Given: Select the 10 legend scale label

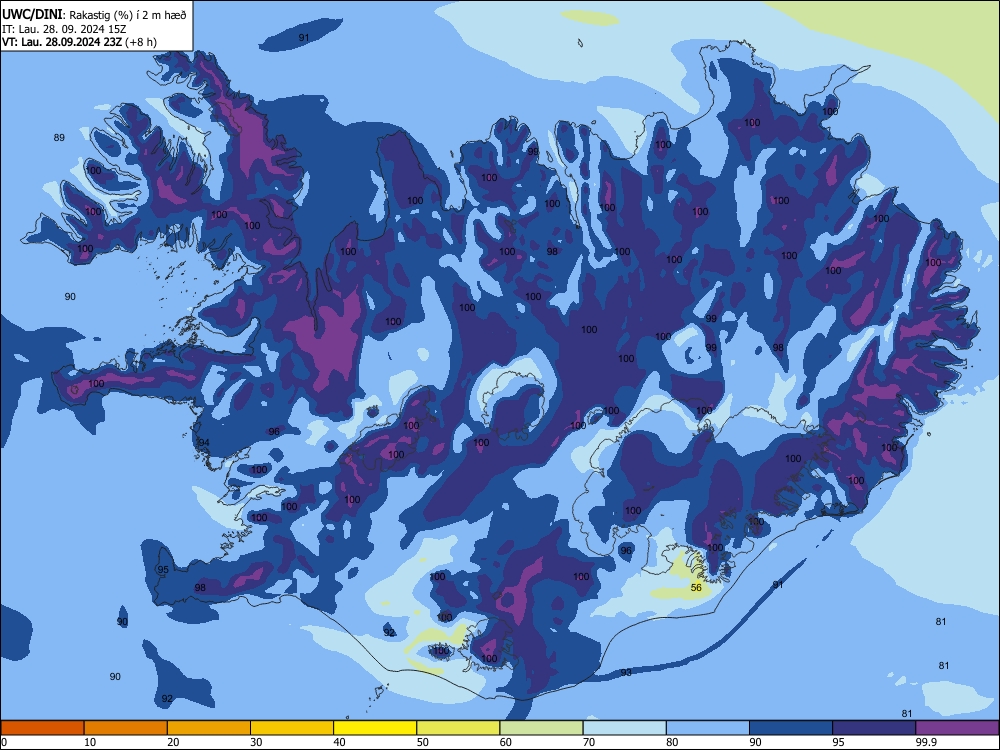Looking at the screenshot, I should pyautogui.click(x=90, y=742).
